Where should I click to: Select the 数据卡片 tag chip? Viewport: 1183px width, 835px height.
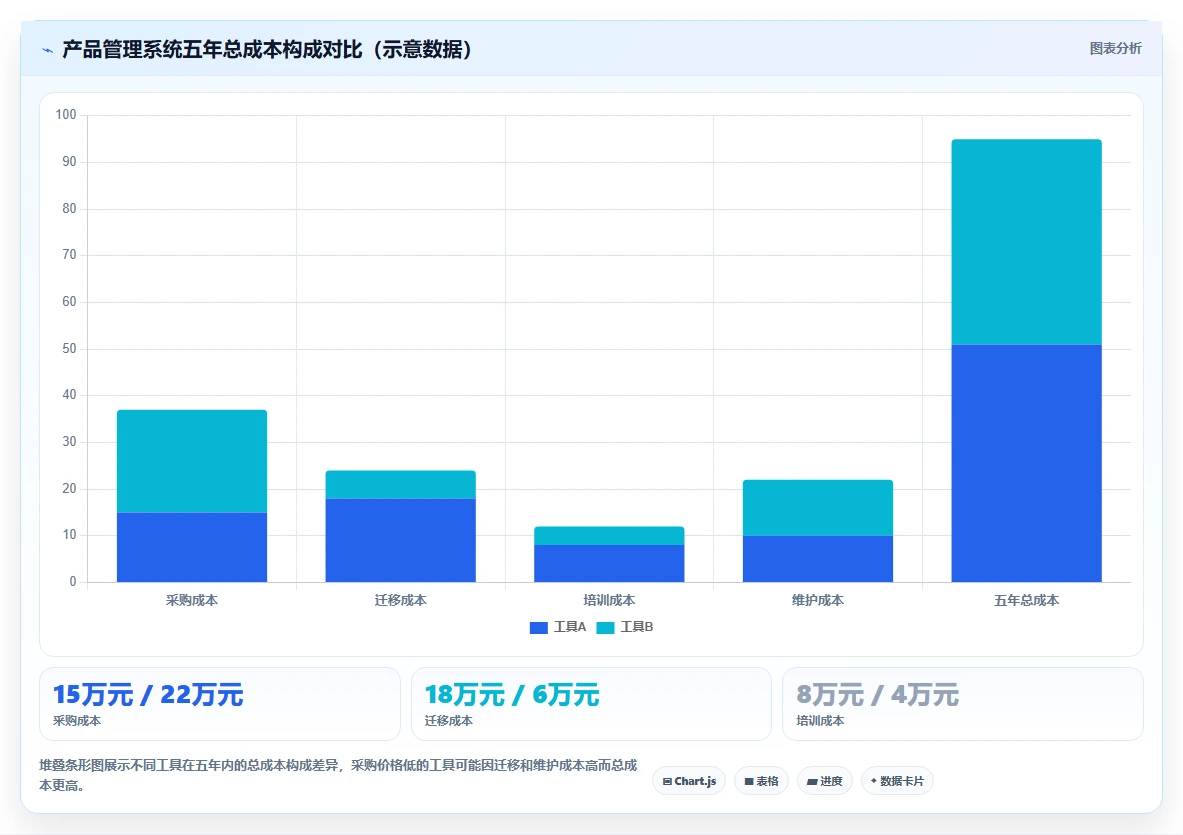[897, 781]
